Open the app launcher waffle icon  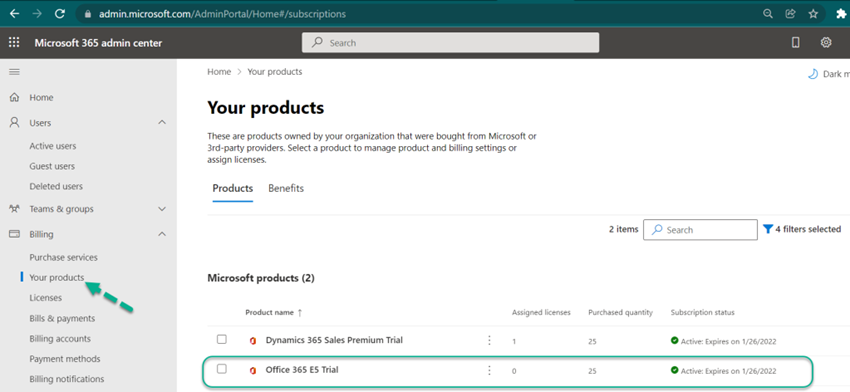click(x=14, y=43)
